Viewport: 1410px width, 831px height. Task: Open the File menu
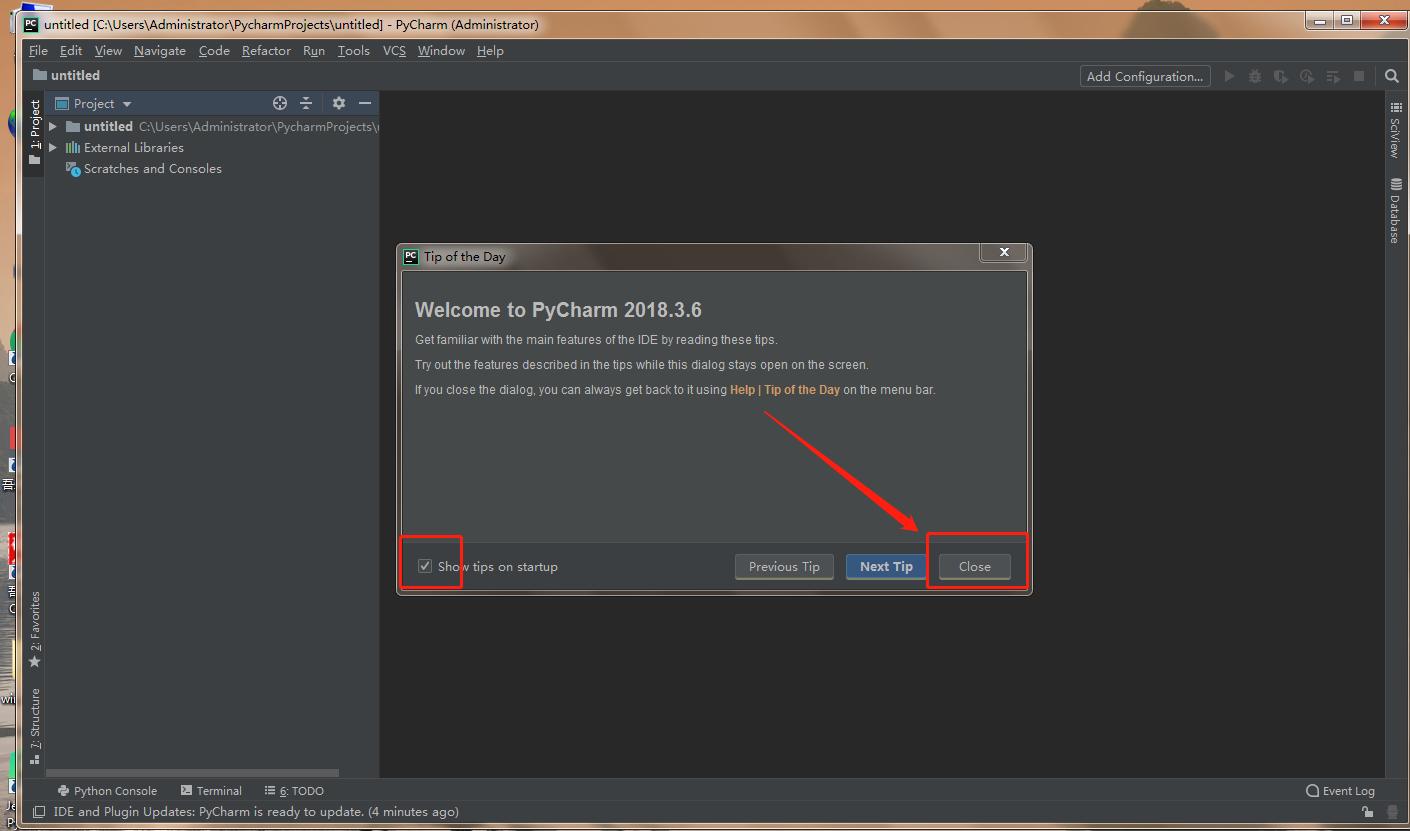point(38,50)
